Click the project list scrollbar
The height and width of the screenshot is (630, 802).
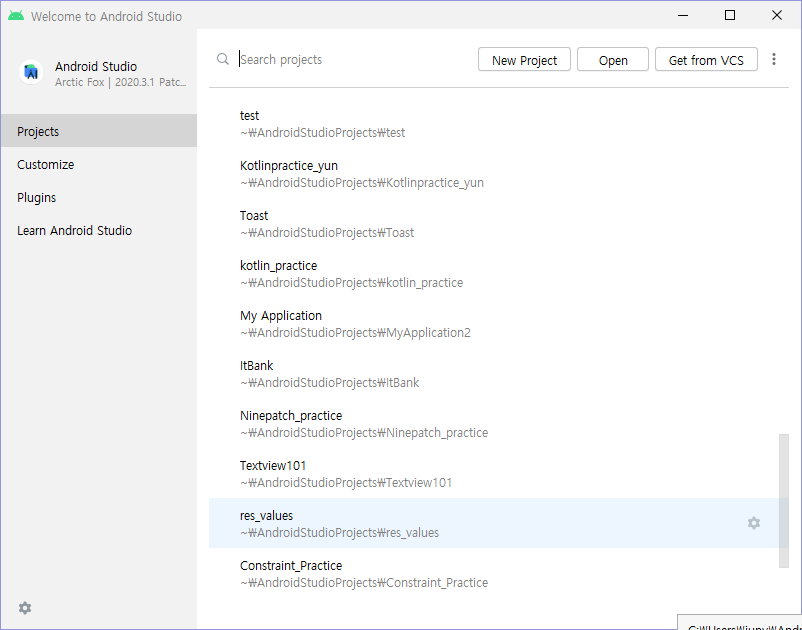[x=783, y=500]
